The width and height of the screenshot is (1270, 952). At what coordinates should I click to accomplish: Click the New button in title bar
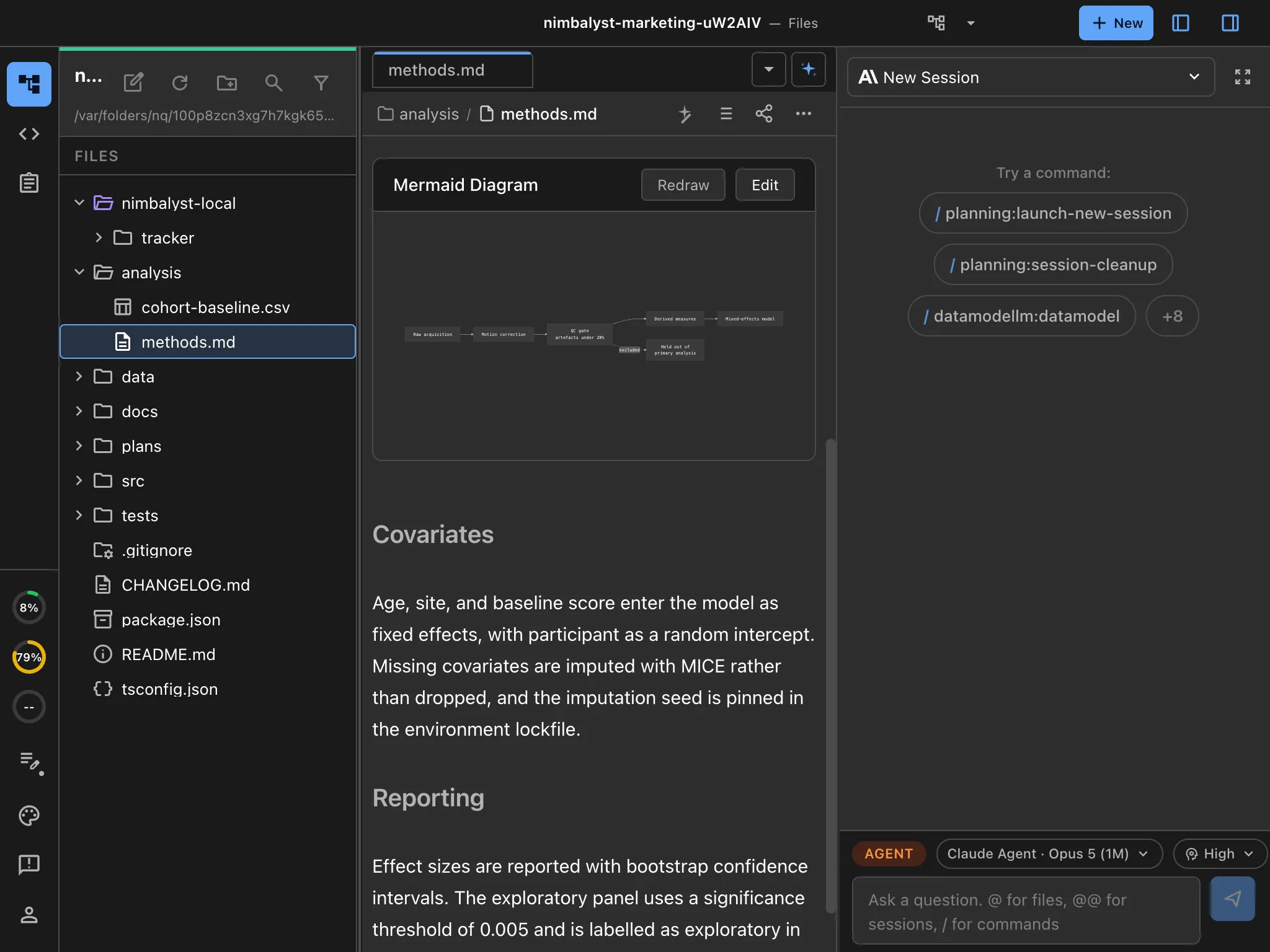click(1116, 23)
